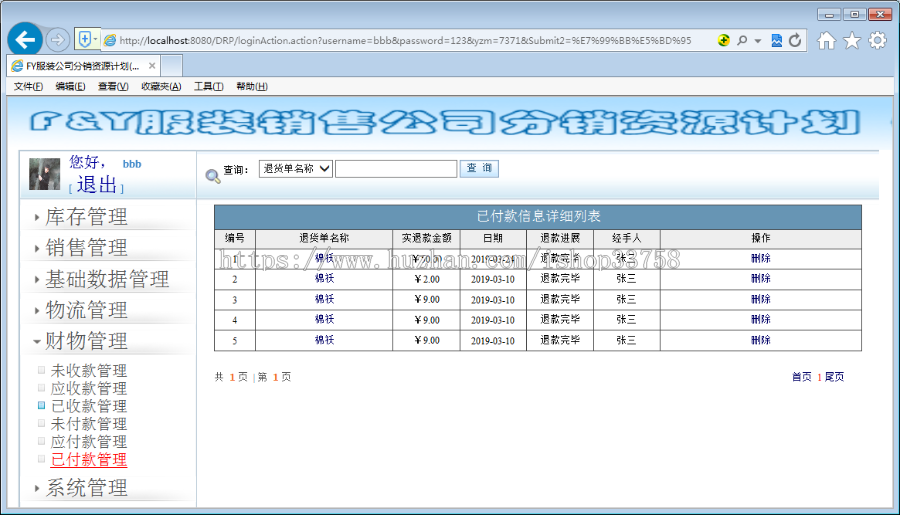
Task: Open Favorites with the star icon
Action: (x=852, y=41)
